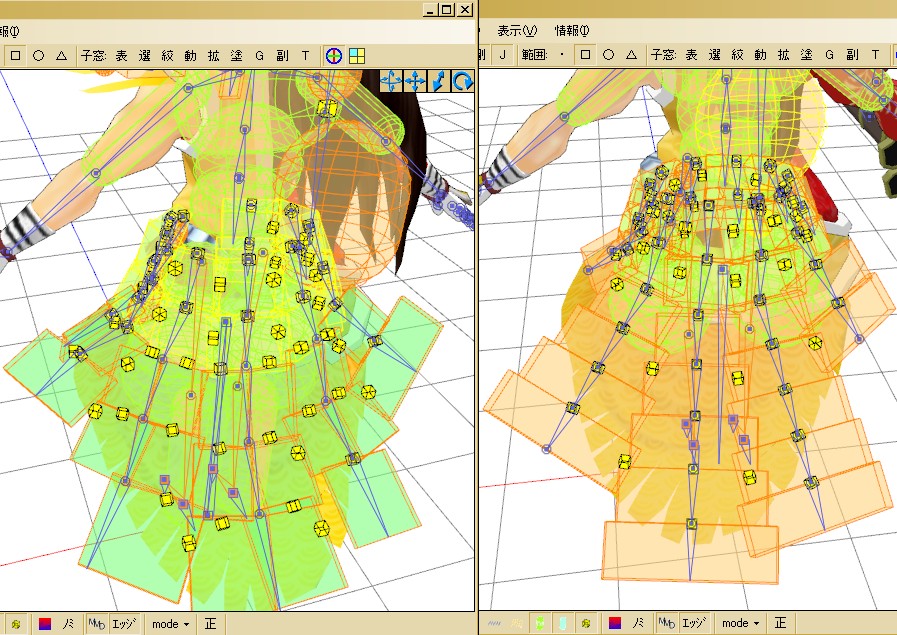Click T sub-window button in right window
This screenshot has width=897, height=635.
[875, 55]
